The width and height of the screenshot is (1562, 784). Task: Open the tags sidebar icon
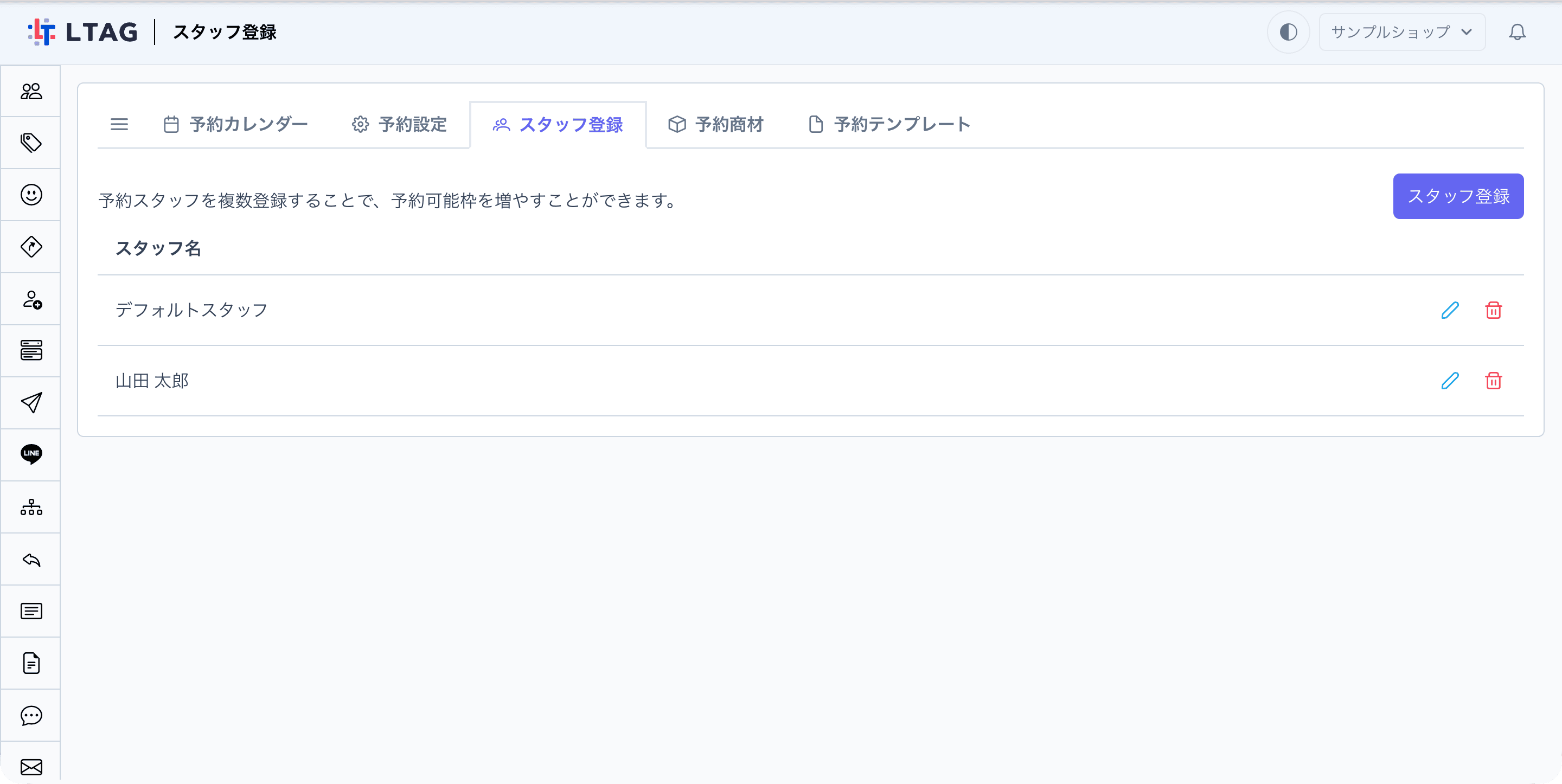click(31, 143)
